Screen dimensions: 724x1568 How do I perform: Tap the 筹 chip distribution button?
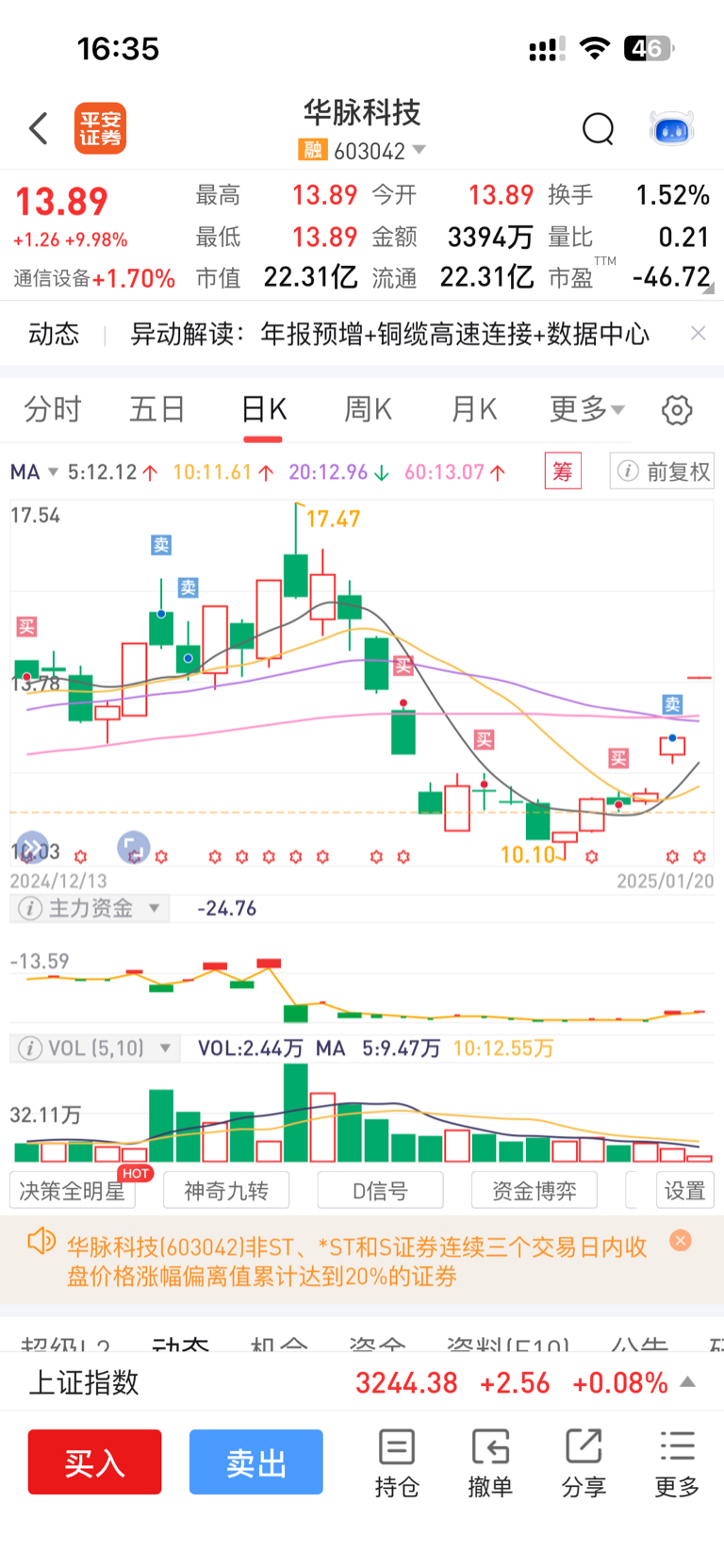coord(563,471)
